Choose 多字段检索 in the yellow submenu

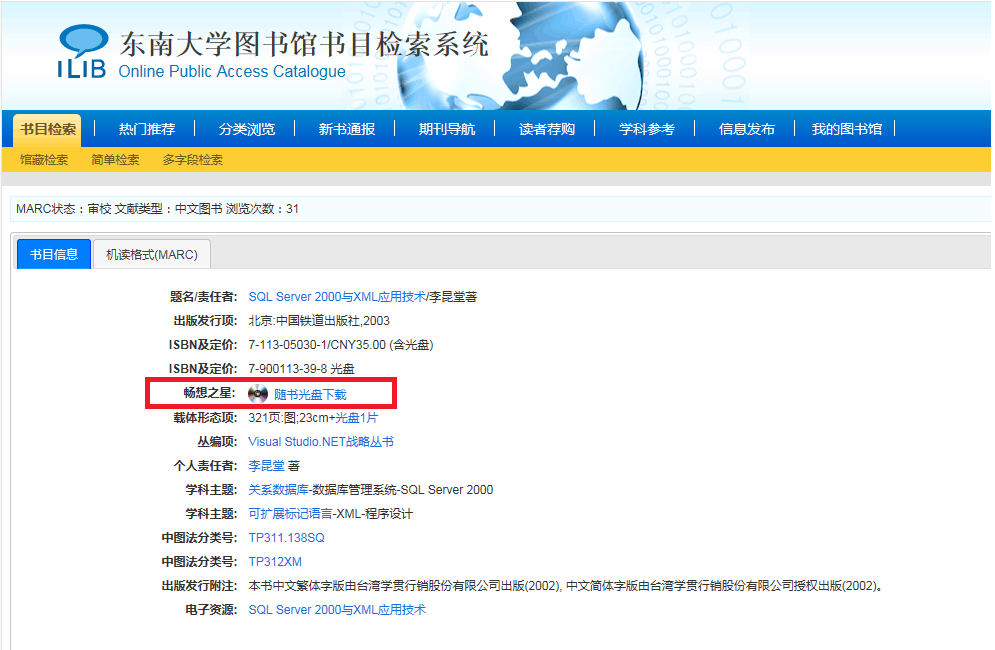pyautogui.click(x=192, y=160)
